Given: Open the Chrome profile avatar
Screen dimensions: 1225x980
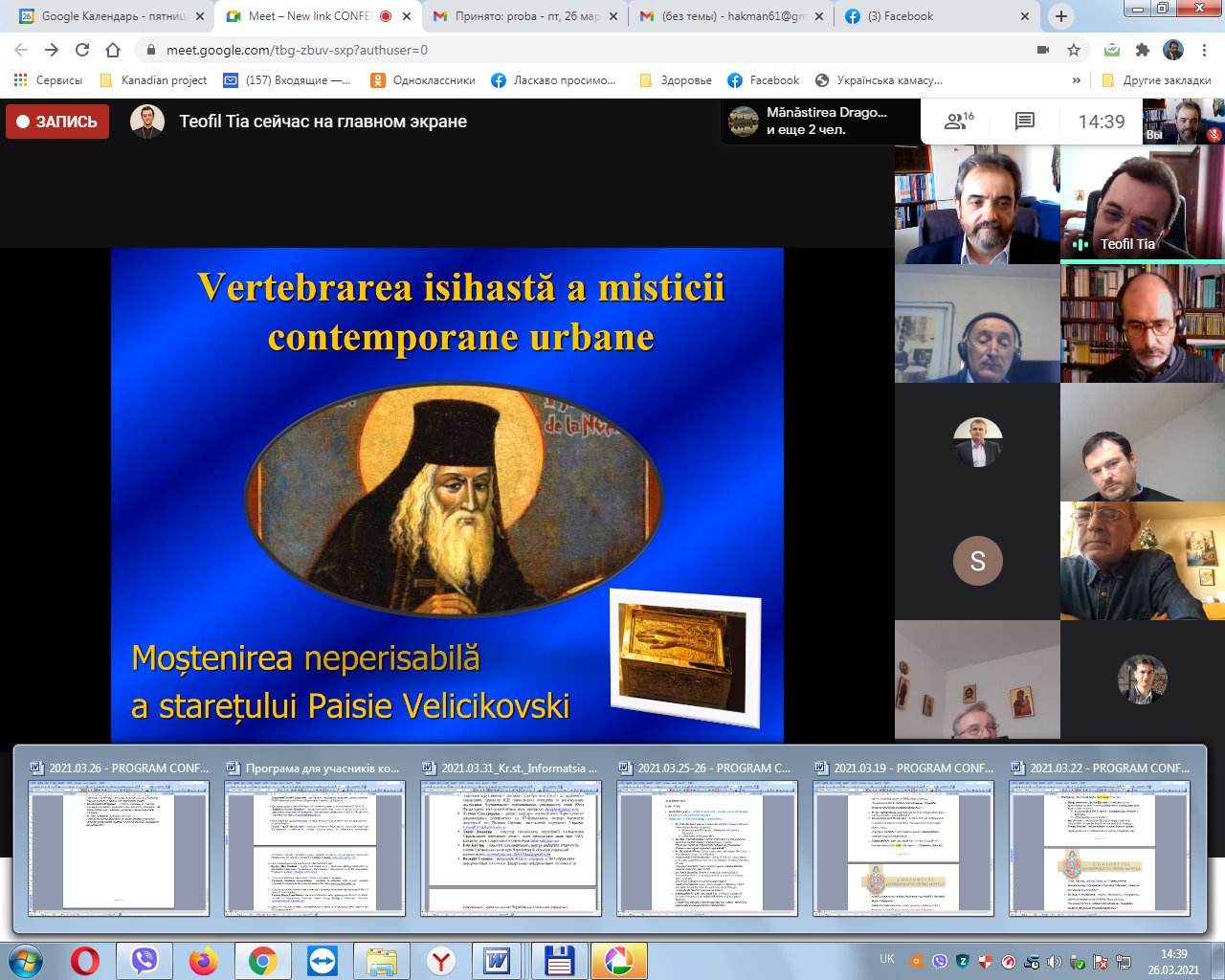Looking at the screenshot, I should pos(1173,50).
